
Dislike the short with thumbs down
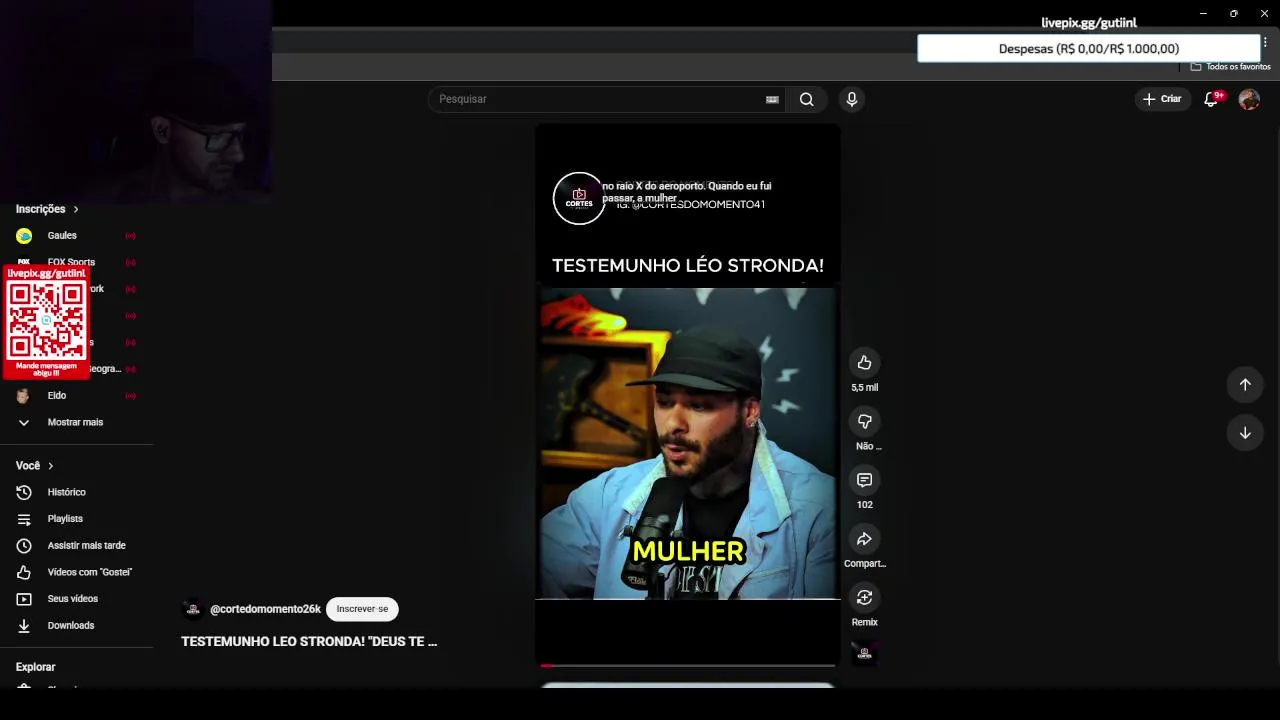tap(864, 421)
